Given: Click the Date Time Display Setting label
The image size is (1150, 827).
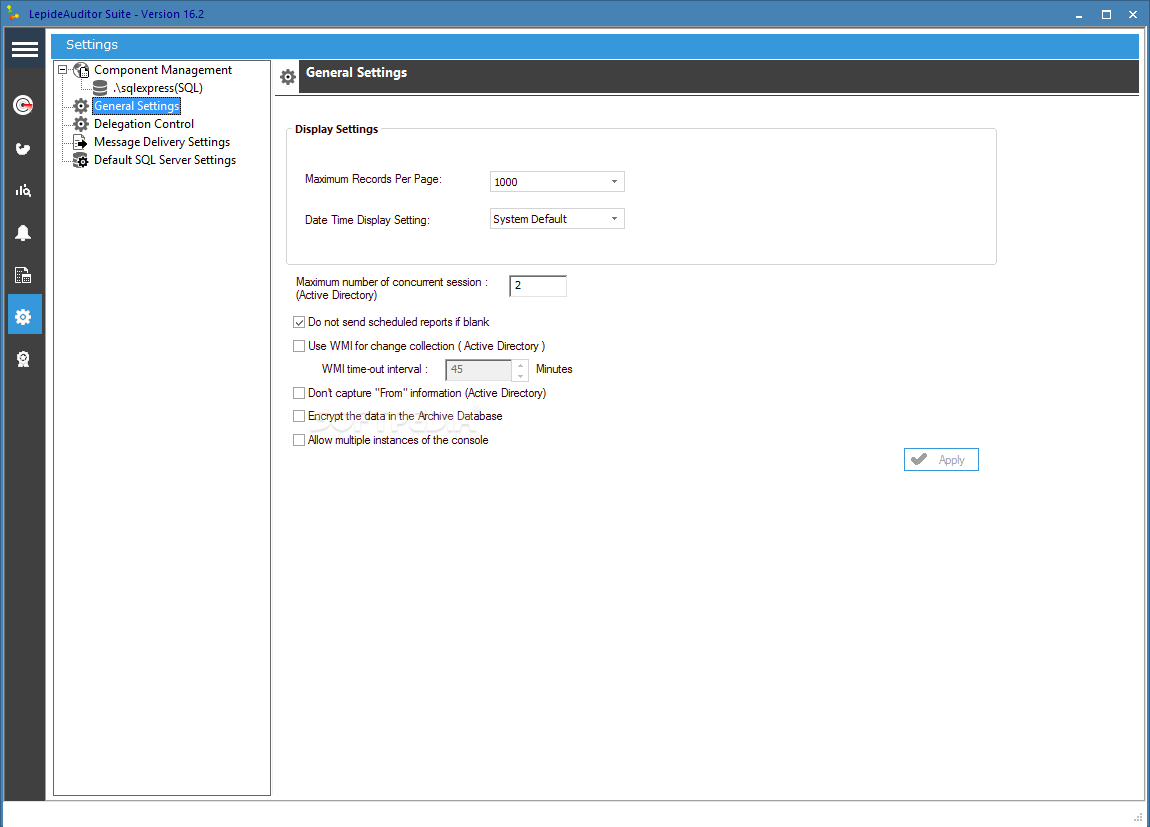Looking at the screenshot, I should (367, 220).
